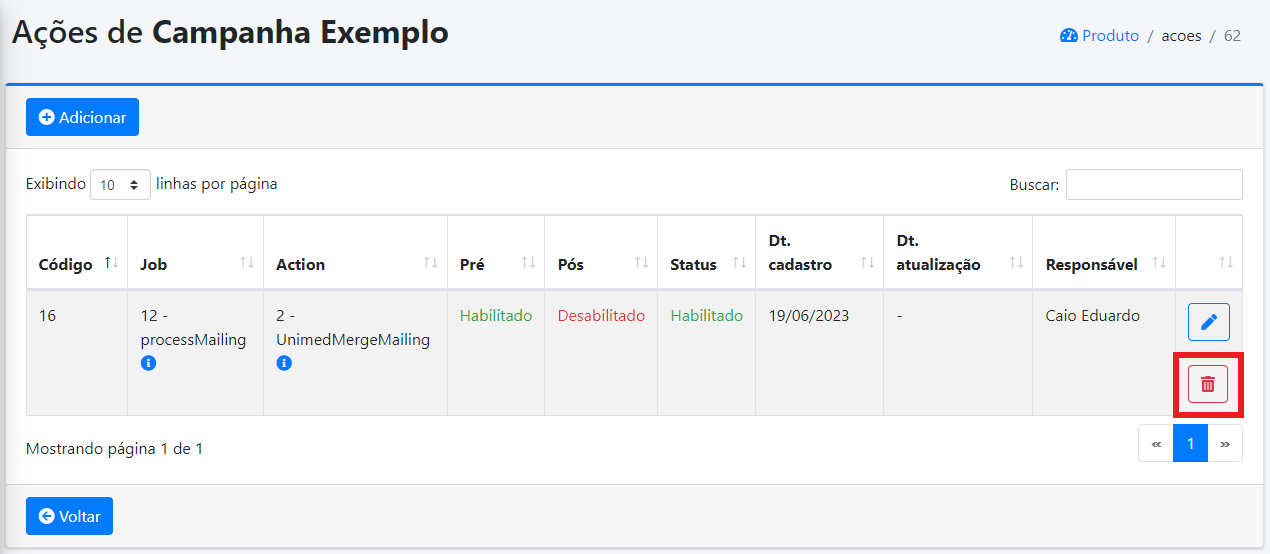1270x554 pixels.
Task: Focus the Buscar search field
Action: (1154, 185)
